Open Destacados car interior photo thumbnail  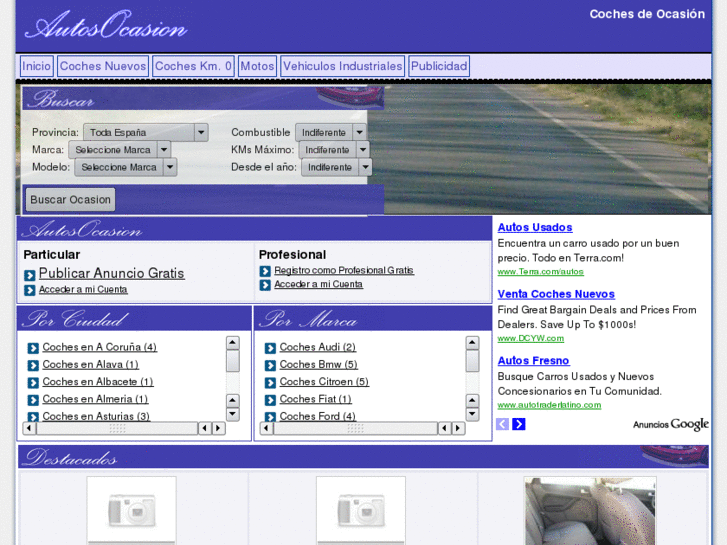tap(590, 511)
